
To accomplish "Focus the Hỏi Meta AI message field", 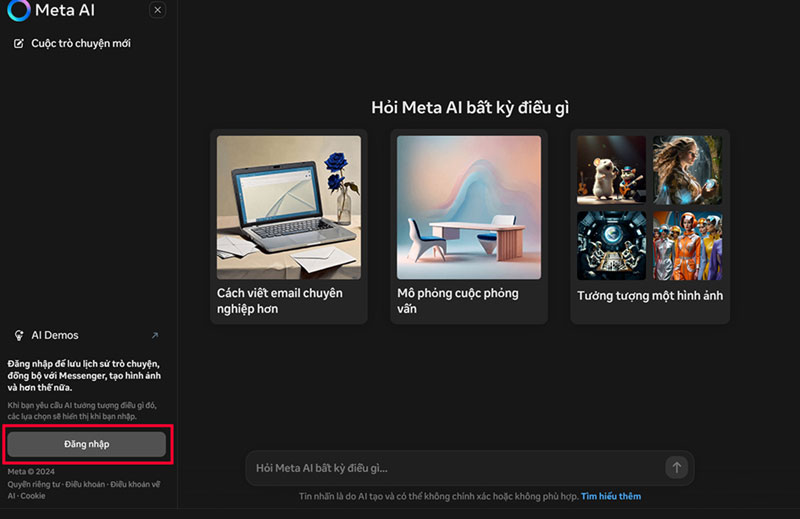I will click(x=455, y=467).
